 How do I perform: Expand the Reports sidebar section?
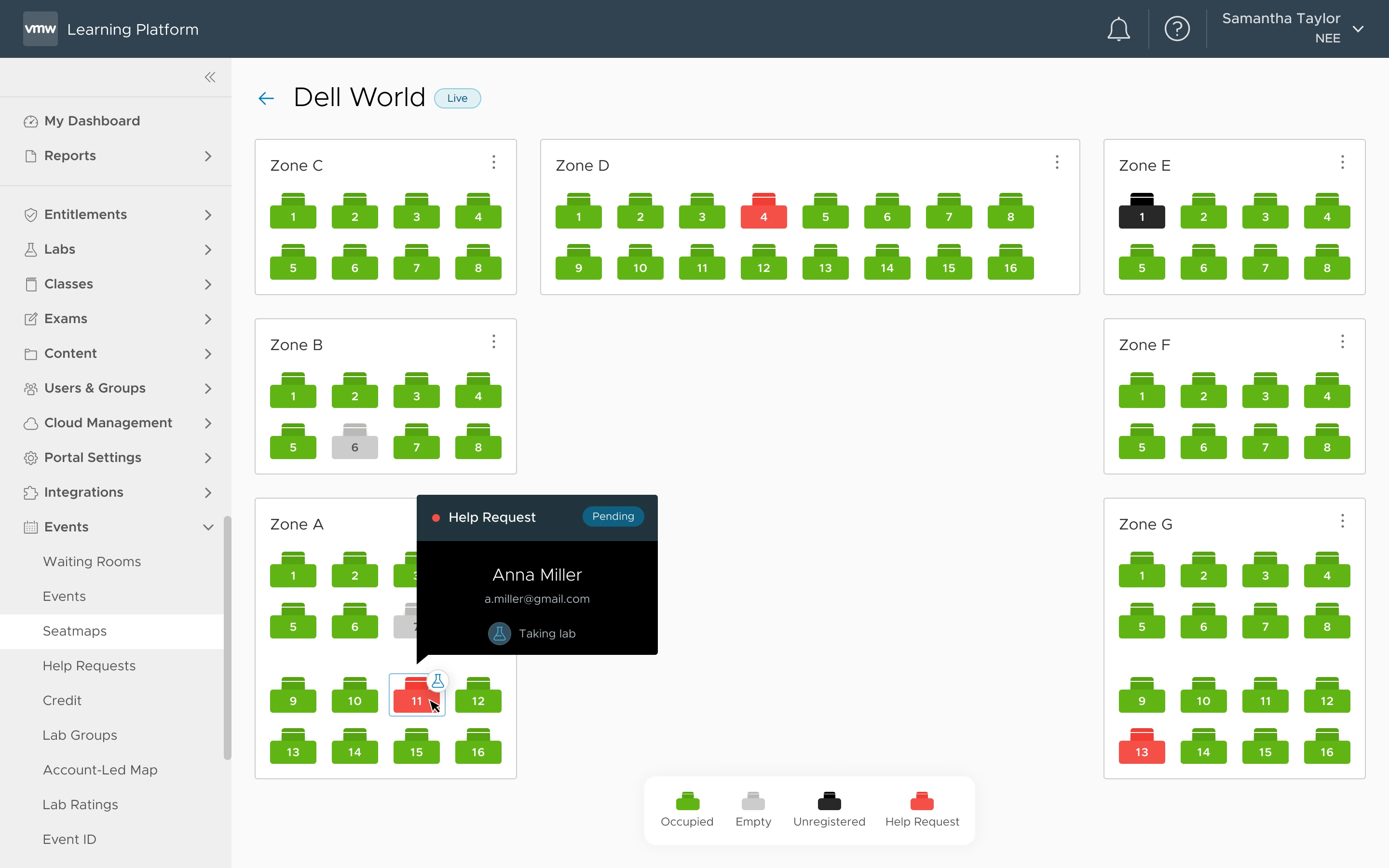(208, 156)
